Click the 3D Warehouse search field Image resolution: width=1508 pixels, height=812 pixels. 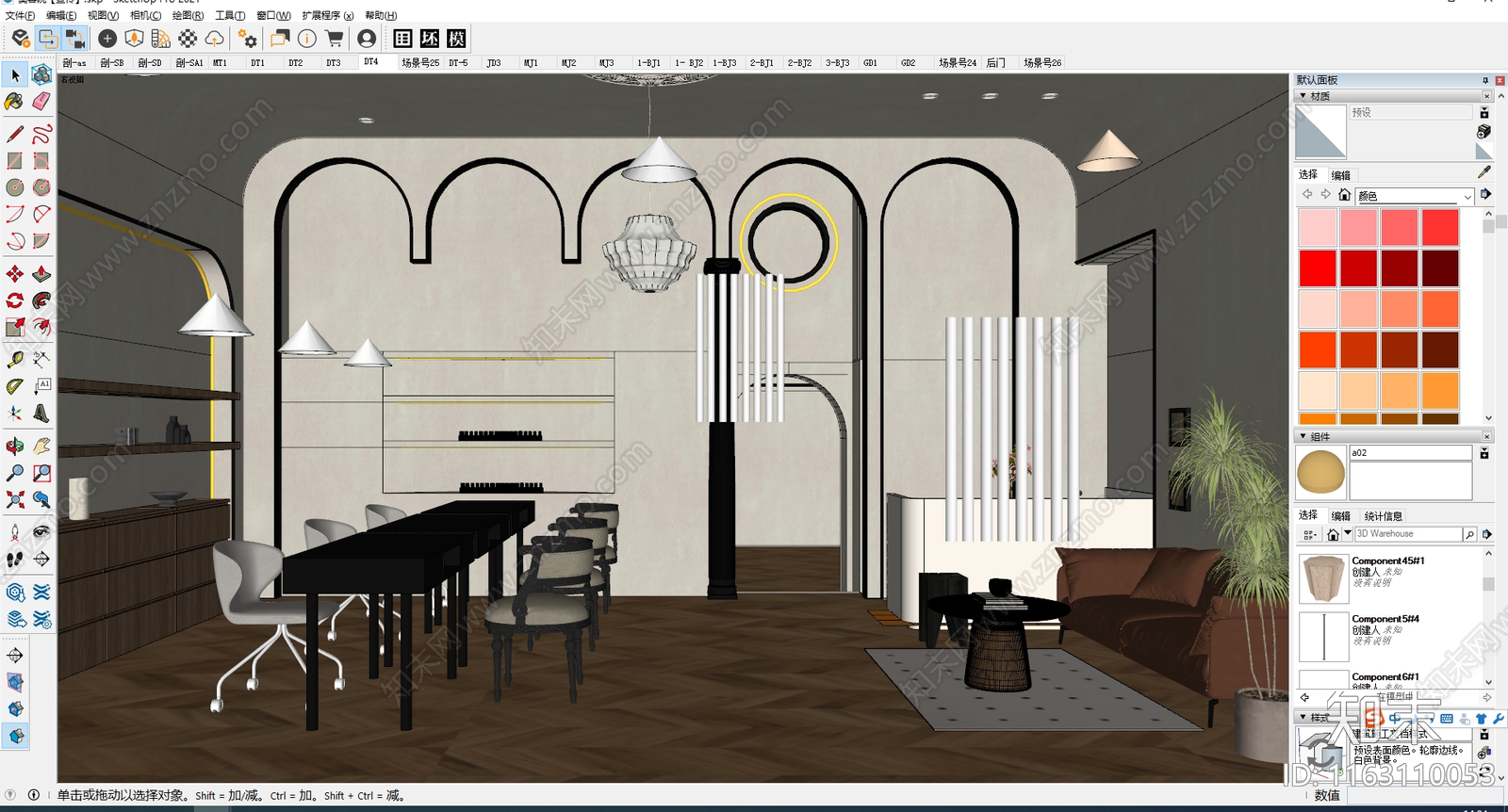point(1408,534)
